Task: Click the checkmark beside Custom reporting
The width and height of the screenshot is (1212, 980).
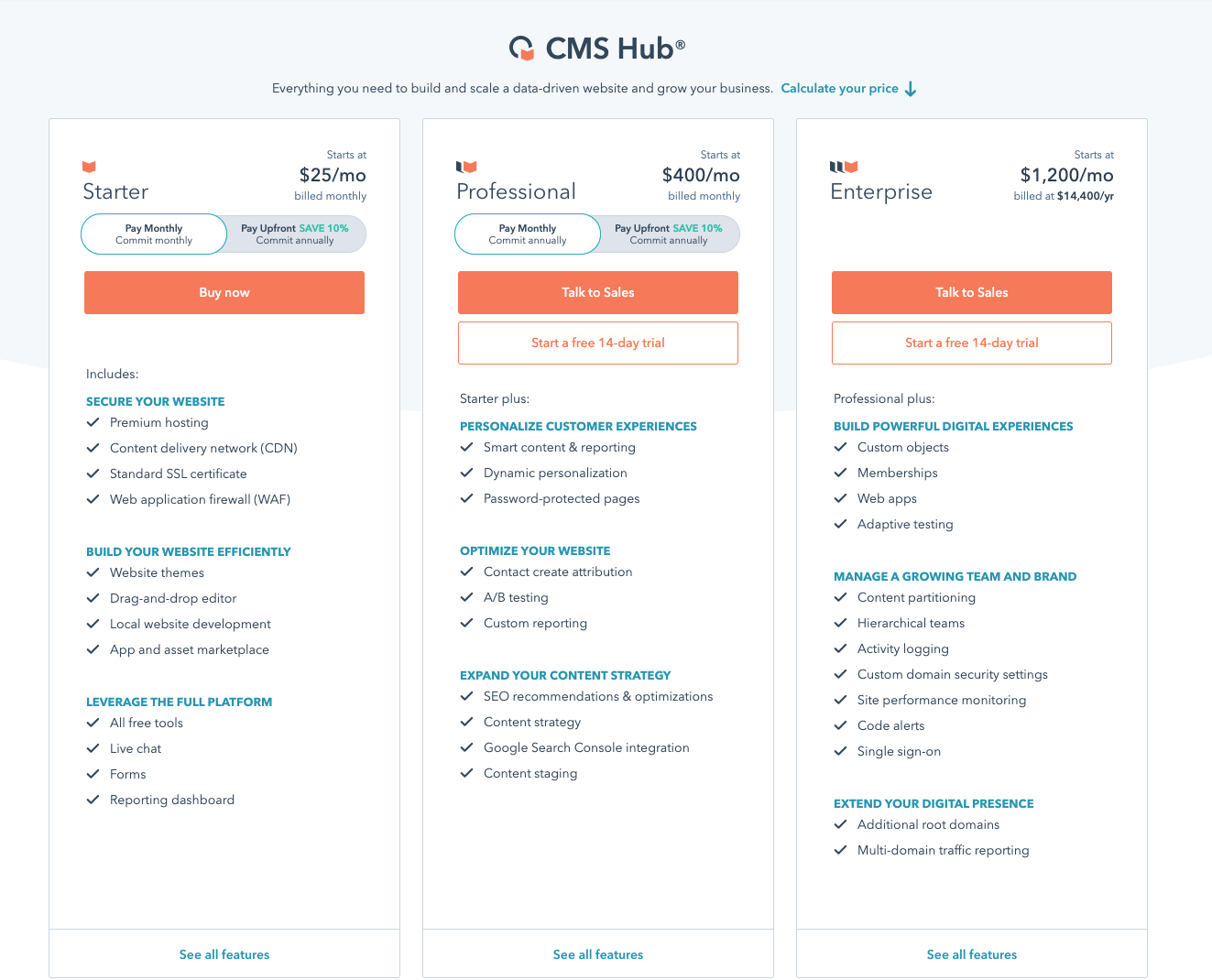Action: (466, 623)
